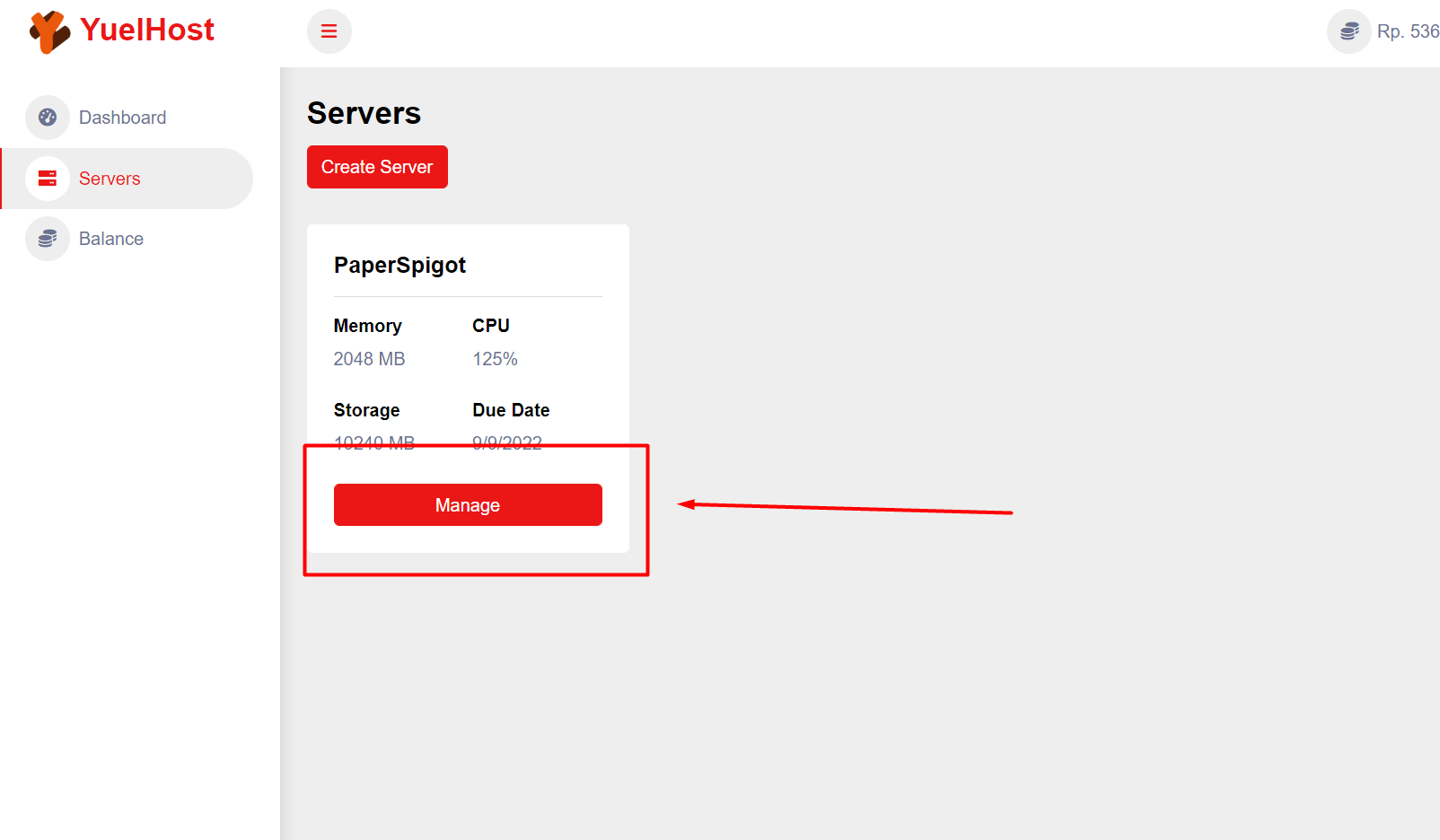1440x840 pixels.
Task: Click the coins icon next to Rp. 536
Action: 1349,31
